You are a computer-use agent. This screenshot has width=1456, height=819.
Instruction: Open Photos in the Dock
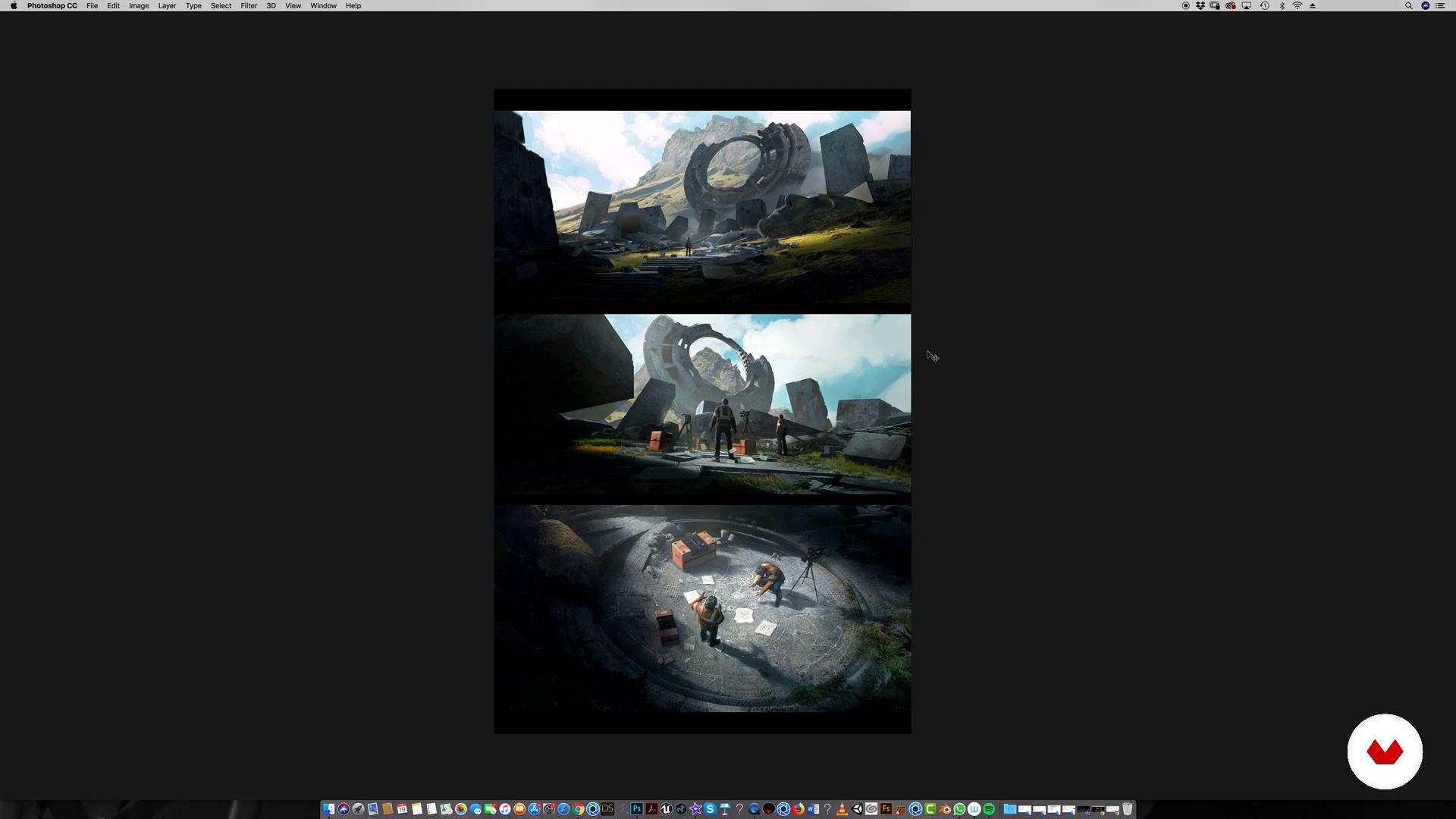pos(461,809)
